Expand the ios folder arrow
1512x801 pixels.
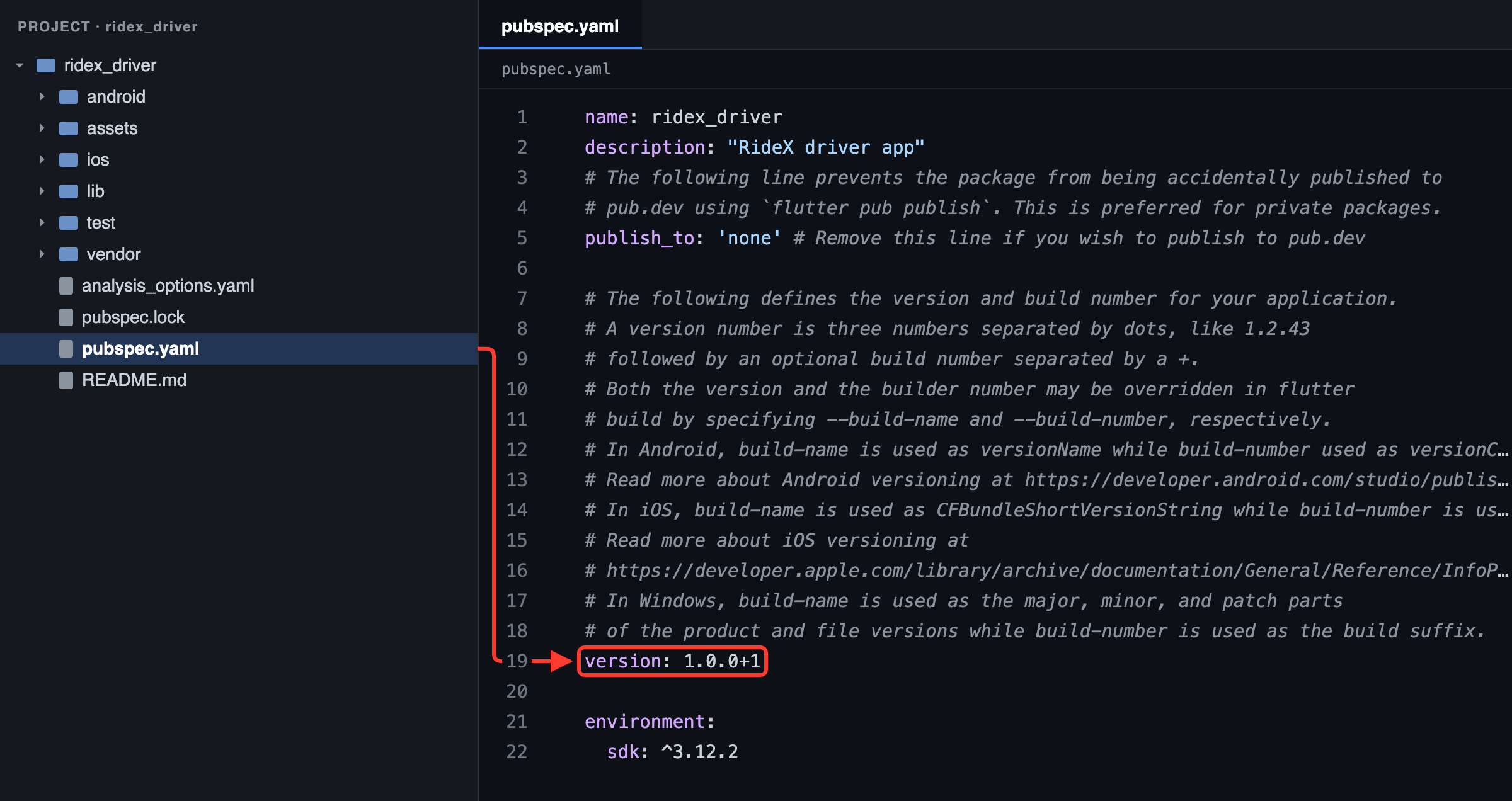(x=42, y=160)
